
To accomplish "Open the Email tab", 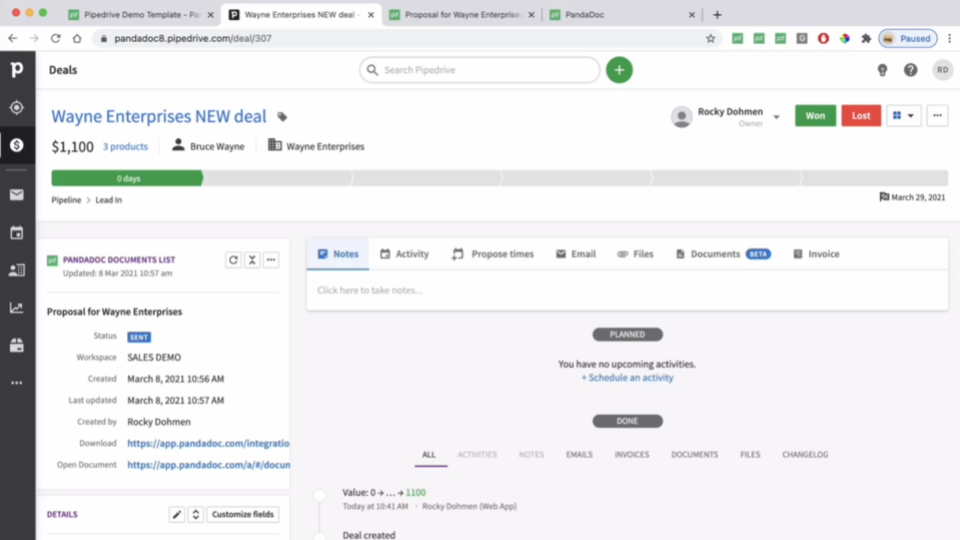I will tap(576, 253).
